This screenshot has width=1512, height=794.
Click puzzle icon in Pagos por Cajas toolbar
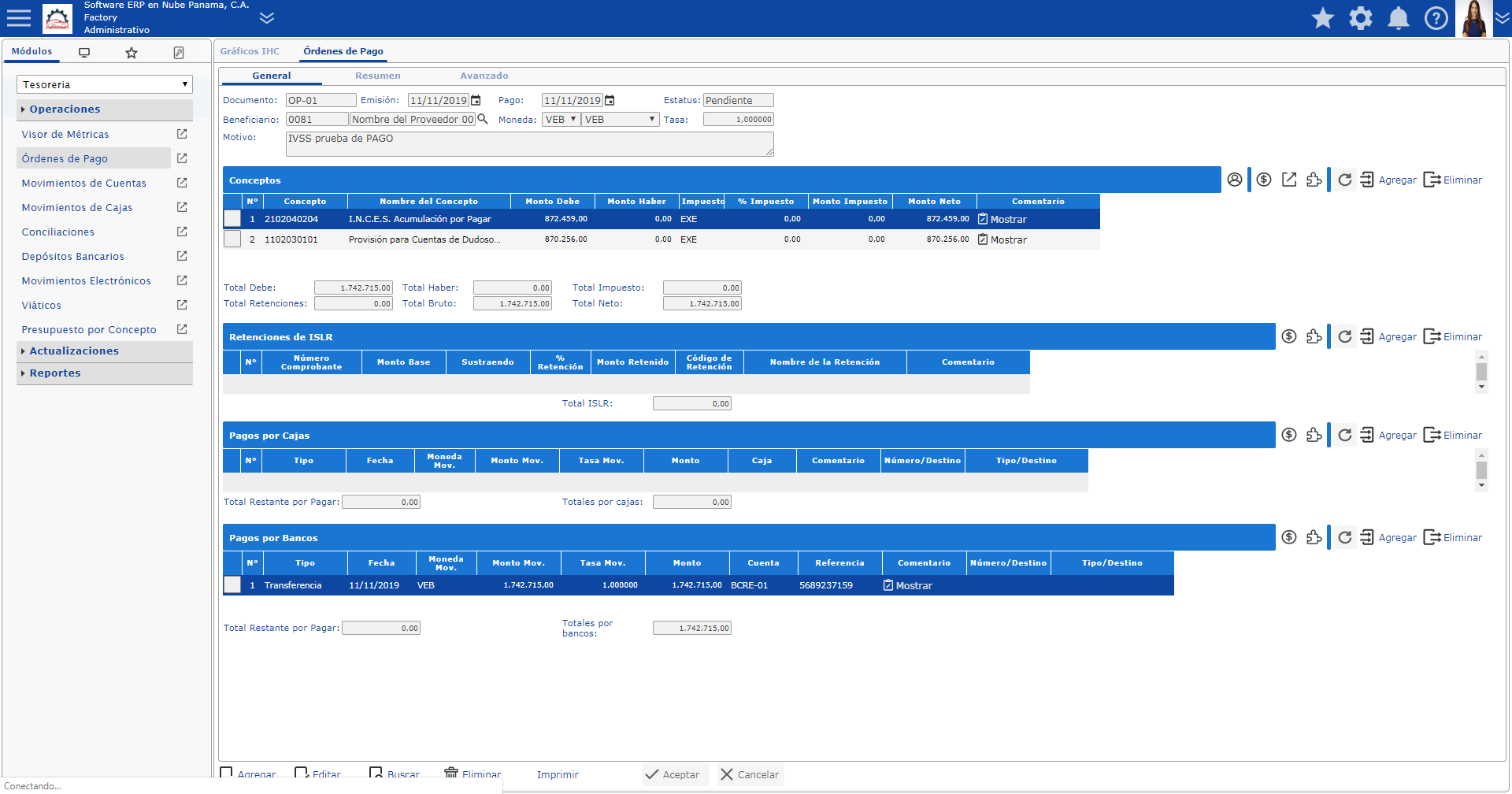pyautogui.click(x=1314, y=435)
